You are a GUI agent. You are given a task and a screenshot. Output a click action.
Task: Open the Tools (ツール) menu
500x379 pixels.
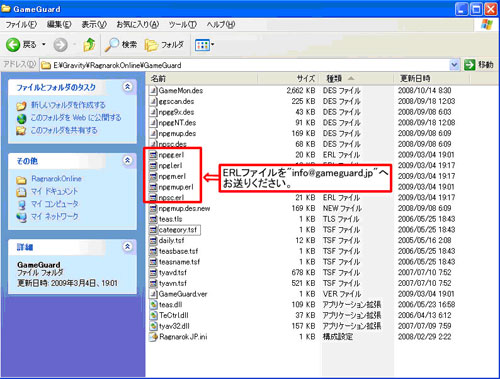click(x=183, y=25)
